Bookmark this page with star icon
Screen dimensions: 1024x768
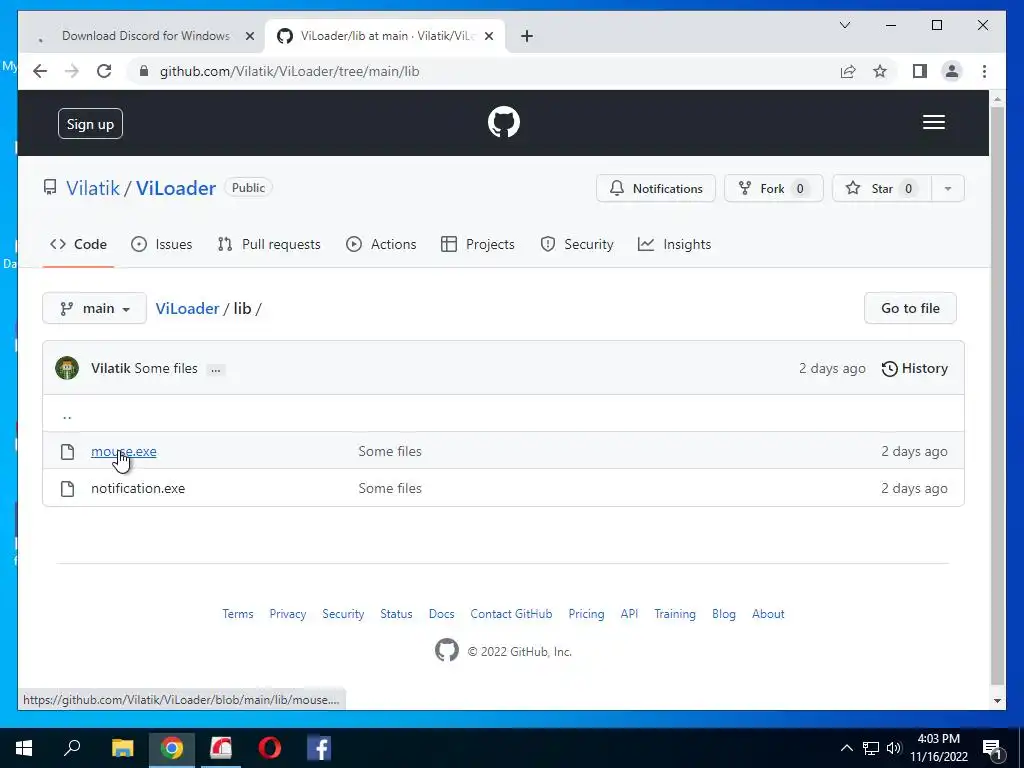coord(880,71)
